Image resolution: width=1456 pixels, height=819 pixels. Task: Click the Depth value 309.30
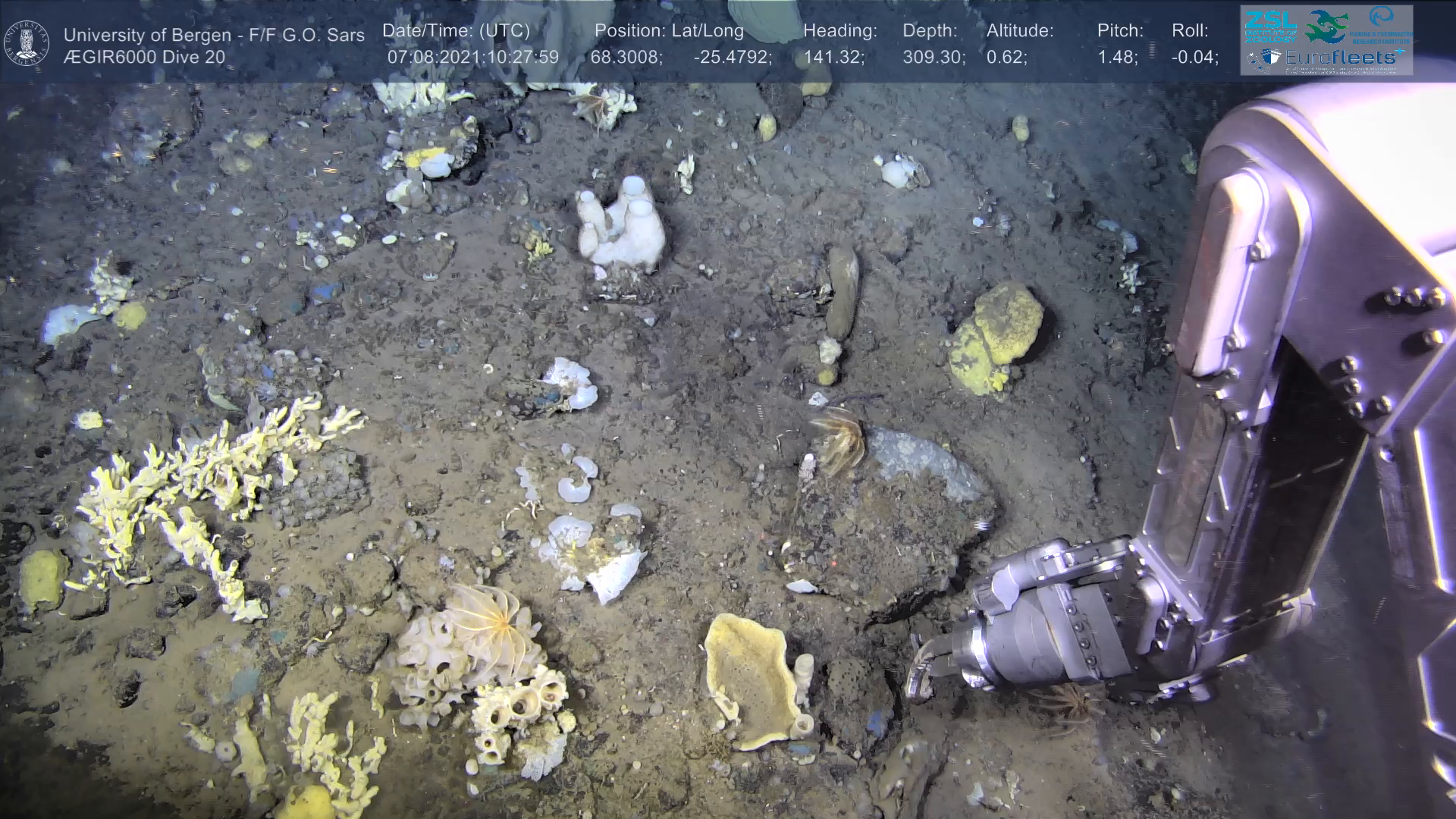click(934, 58)
